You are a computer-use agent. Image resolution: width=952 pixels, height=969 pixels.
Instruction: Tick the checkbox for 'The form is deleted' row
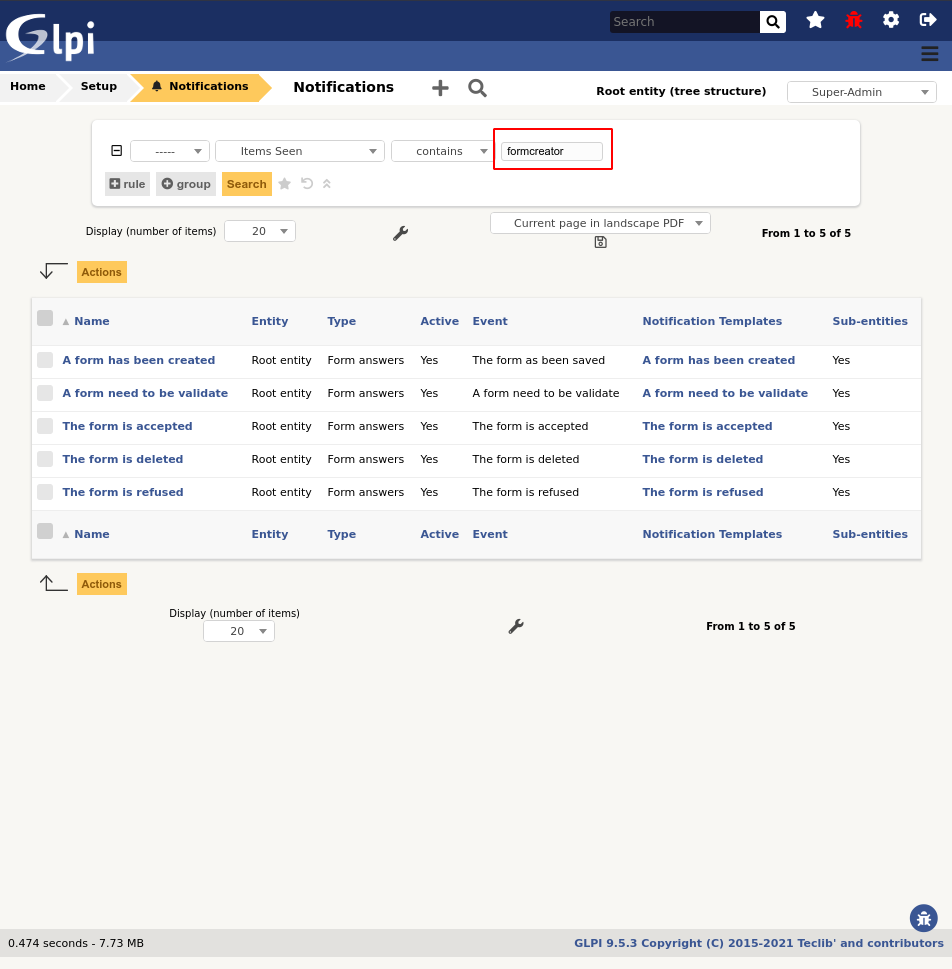pyautogui.click(x=45, y=458)
